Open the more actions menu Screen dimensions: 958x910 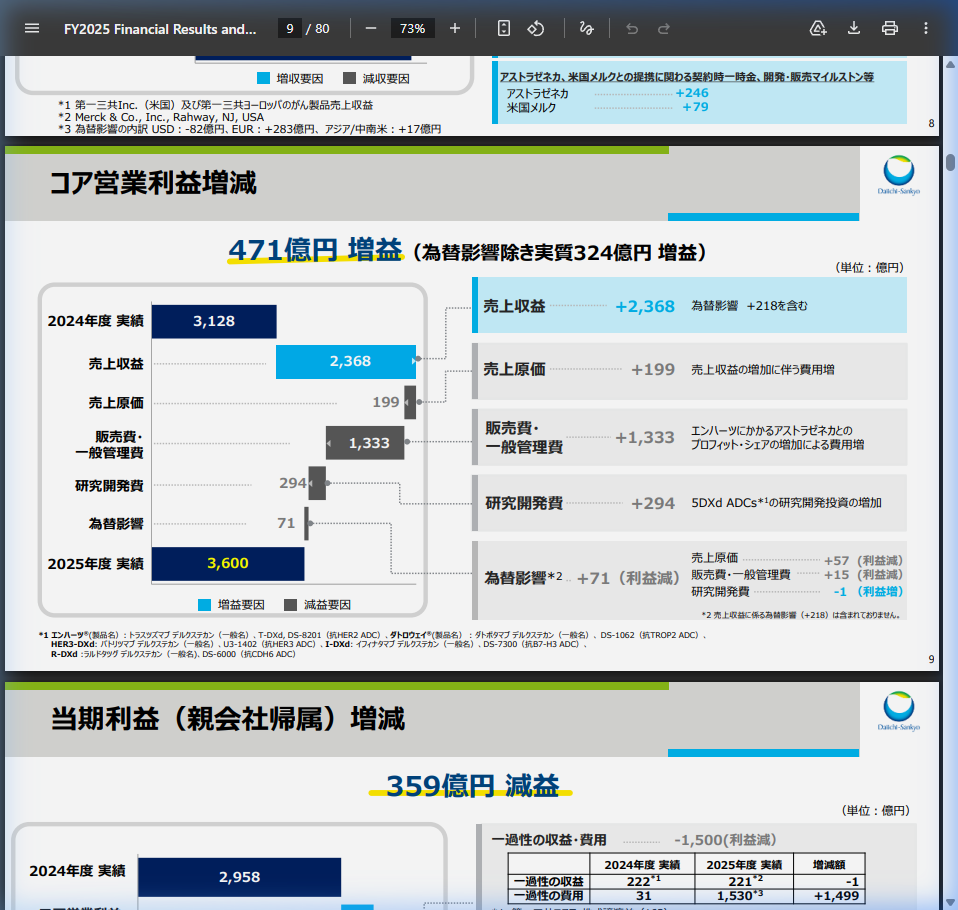926,28
